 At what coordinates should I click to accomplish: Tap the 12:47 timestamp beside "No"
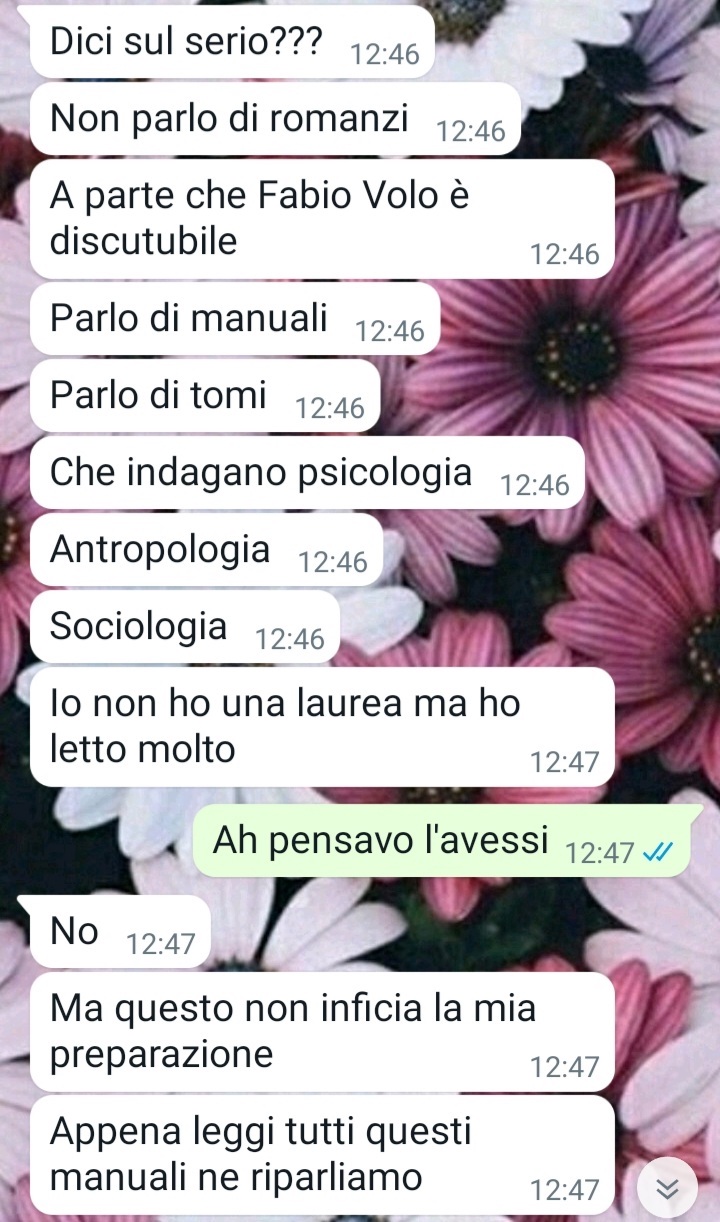click(161, 944)
